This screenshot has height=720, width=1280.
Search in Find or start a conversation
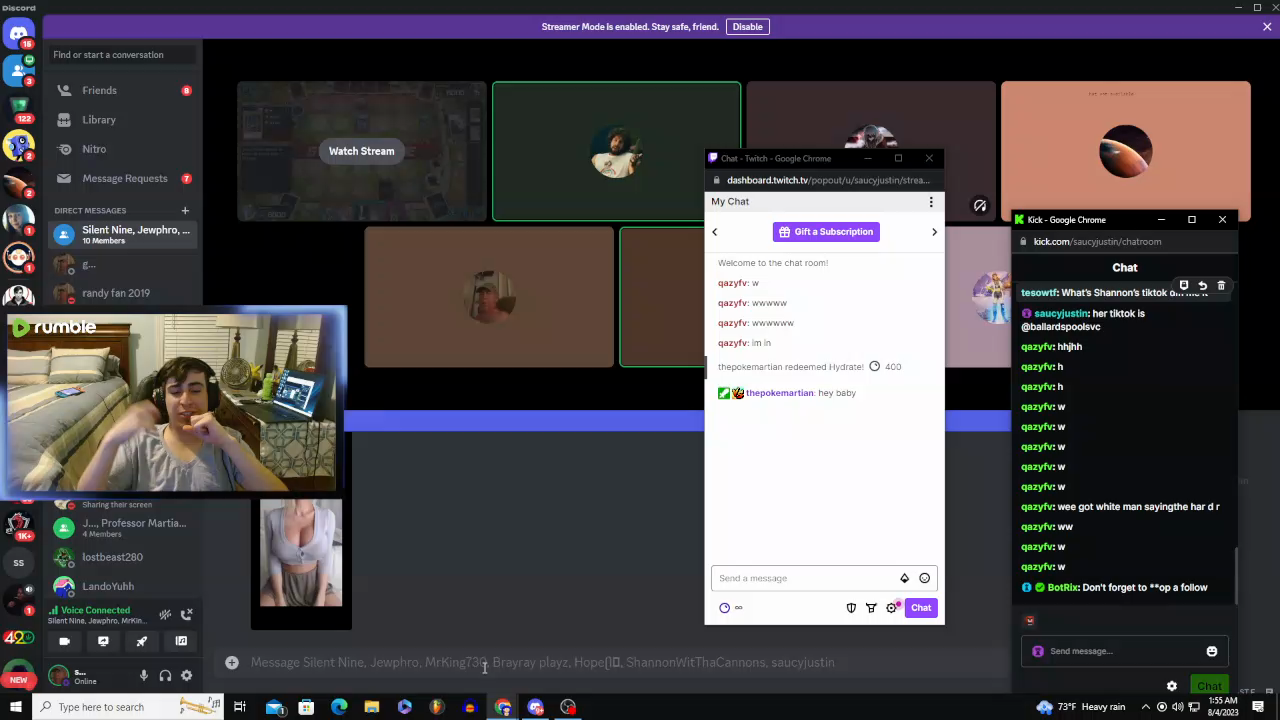[122, 55]
